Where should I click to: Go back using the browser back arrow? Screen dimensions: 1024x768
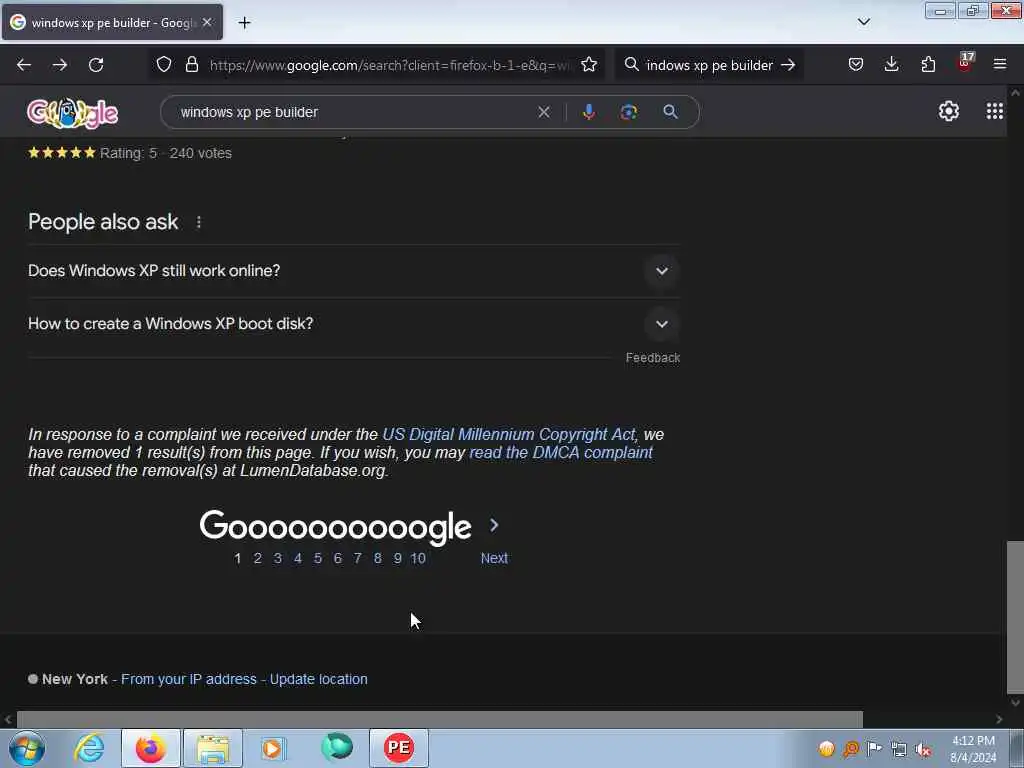24,65
